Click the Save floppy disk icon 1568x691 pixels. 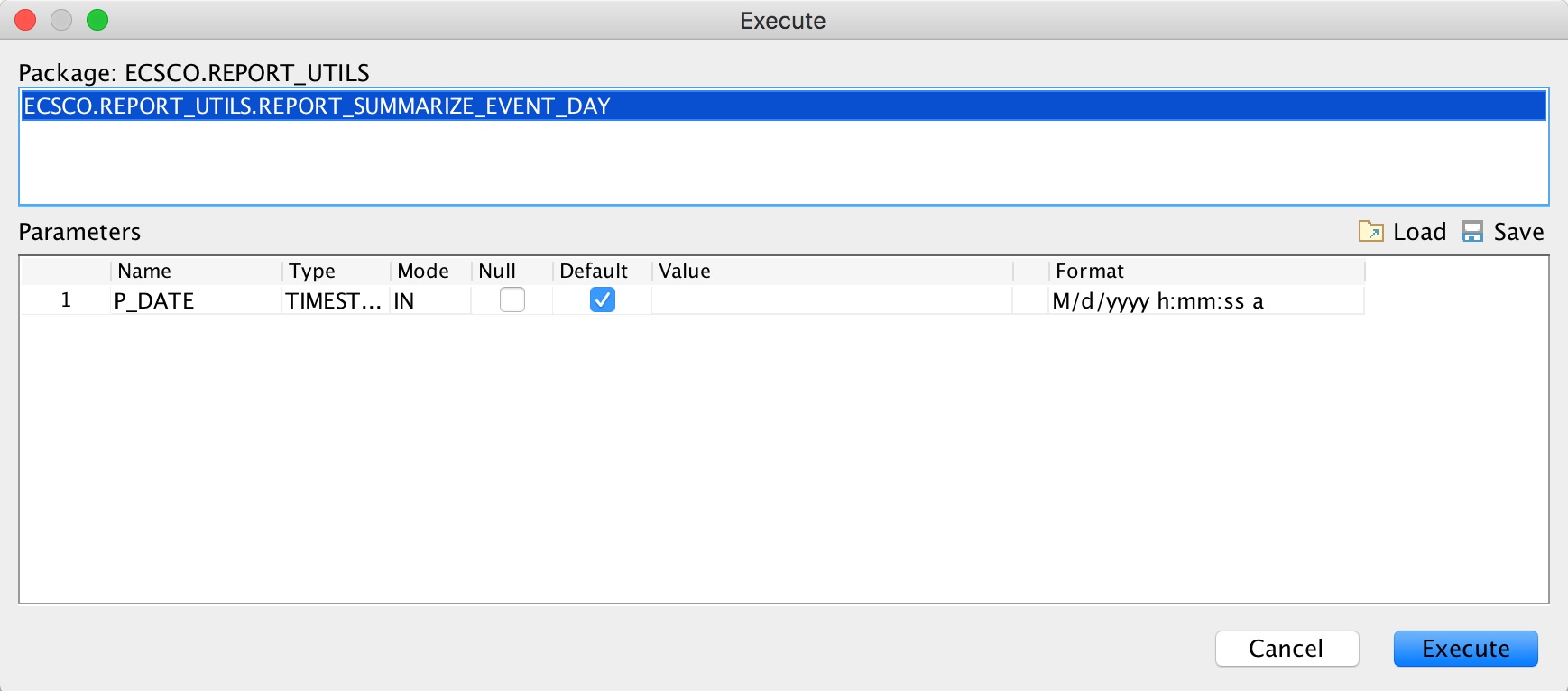coord(1471,232)
